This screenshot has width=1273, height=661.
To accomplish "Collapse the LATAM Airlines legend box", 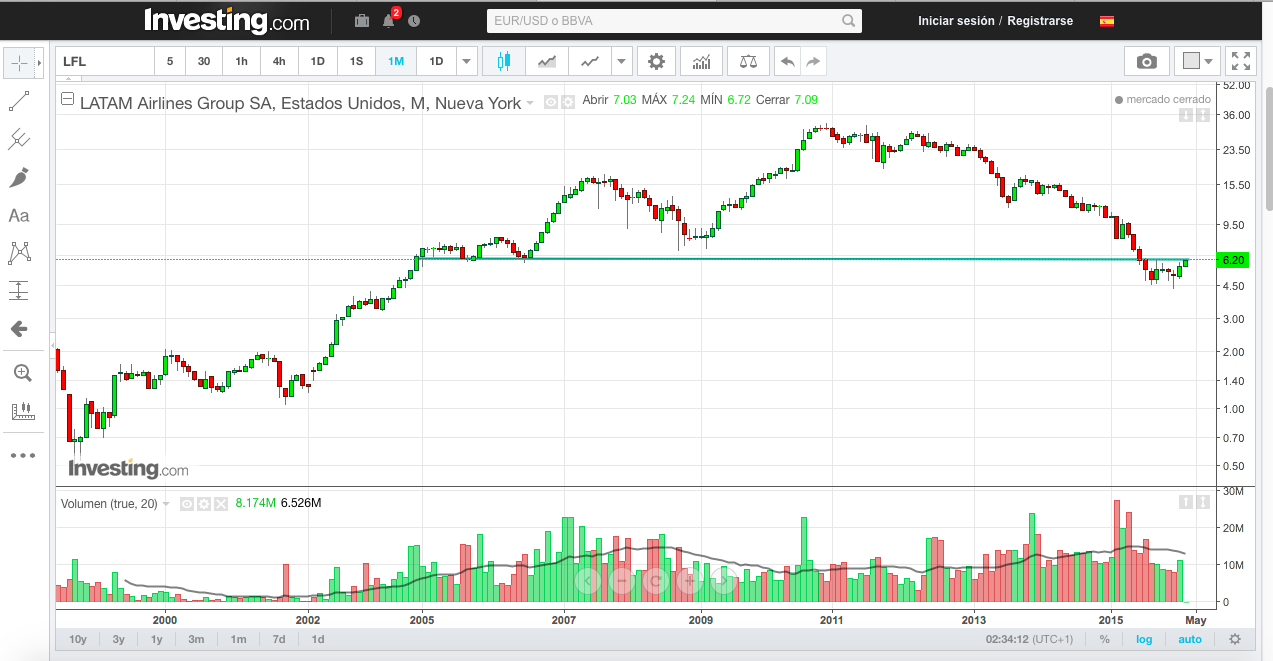I will [67, 99].
